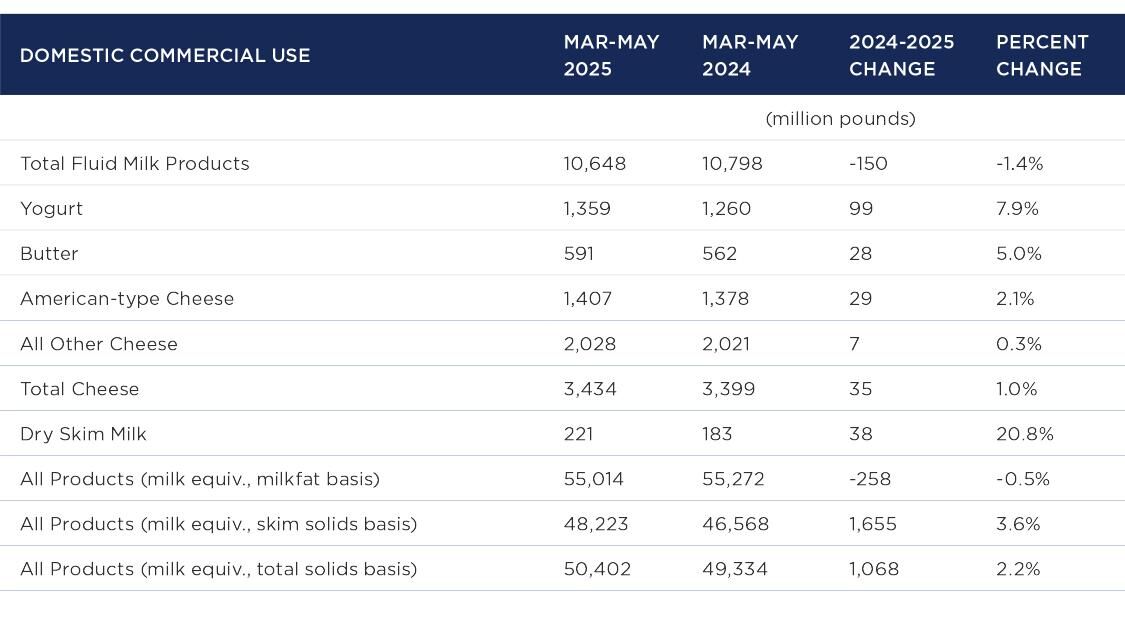Click the Domestic Commercial Use column header

pos(165,56)
